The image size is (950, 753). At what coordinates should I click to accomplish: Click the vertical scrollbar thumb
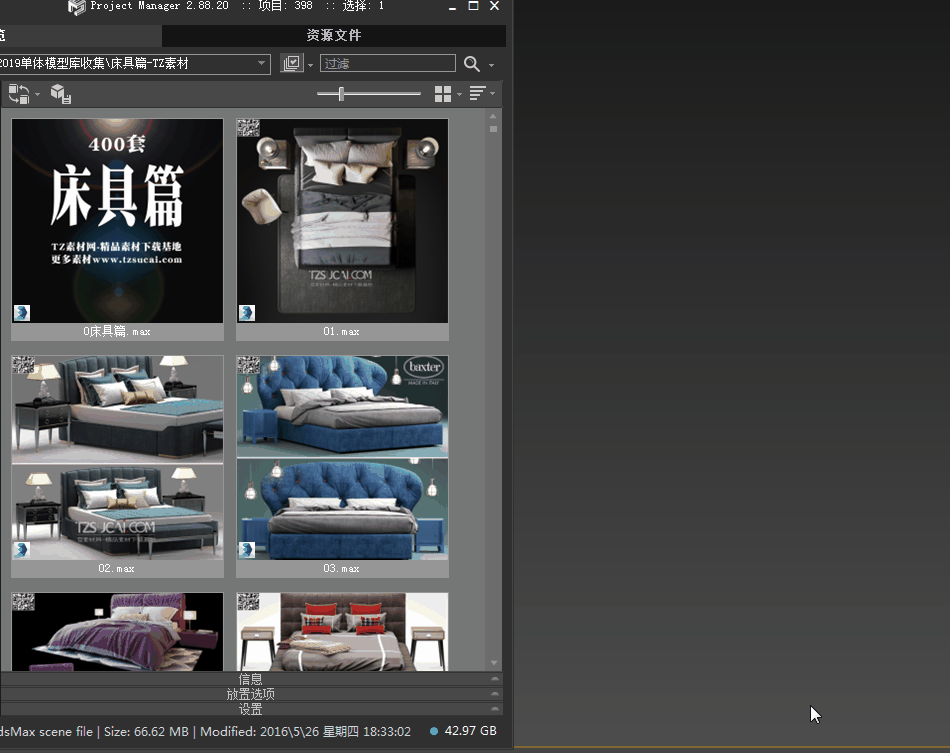[x=493, y=129]
